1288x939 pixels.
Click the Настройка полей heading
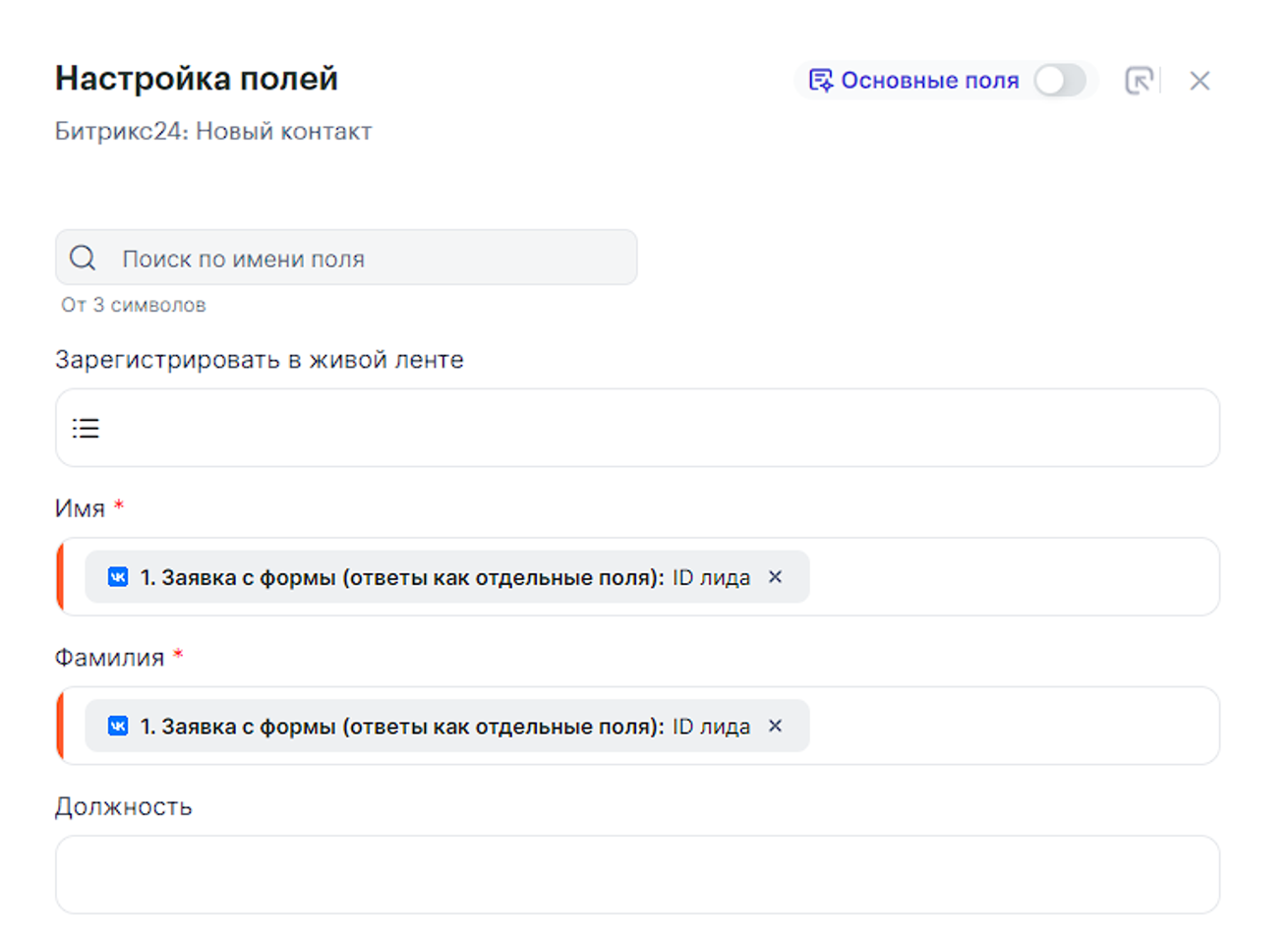(x=197, y=79)
